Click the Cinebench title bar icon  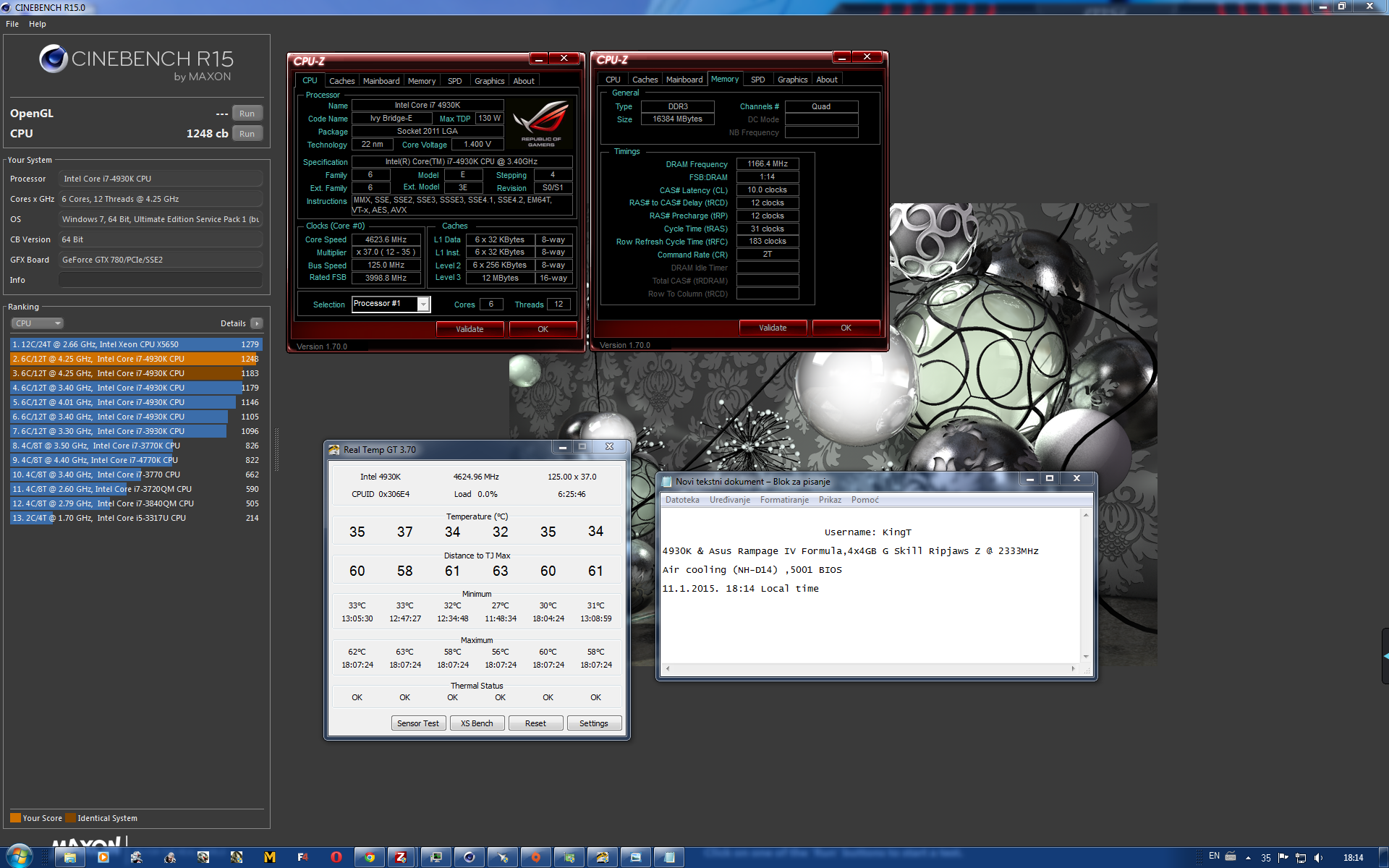click(x=7, y=7)
